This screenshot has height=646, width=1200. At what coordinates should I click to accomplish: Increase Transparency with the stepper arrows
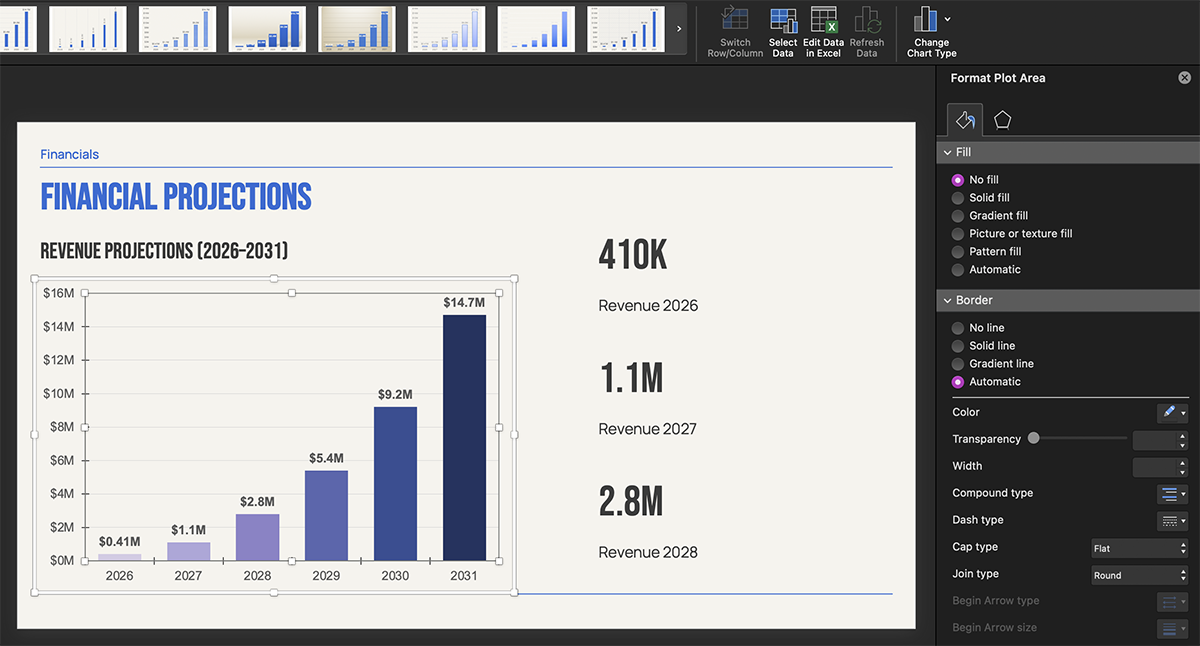click(x=1183, y=435)
